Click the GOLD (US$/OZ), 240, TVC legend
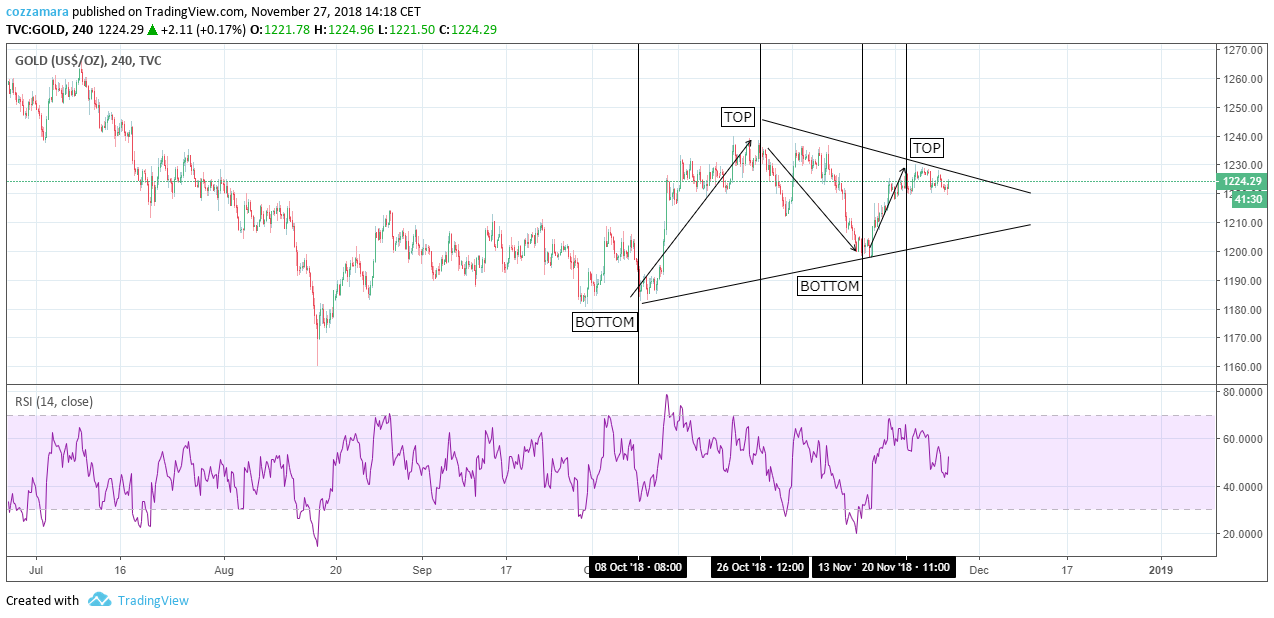 click(88, 61)
